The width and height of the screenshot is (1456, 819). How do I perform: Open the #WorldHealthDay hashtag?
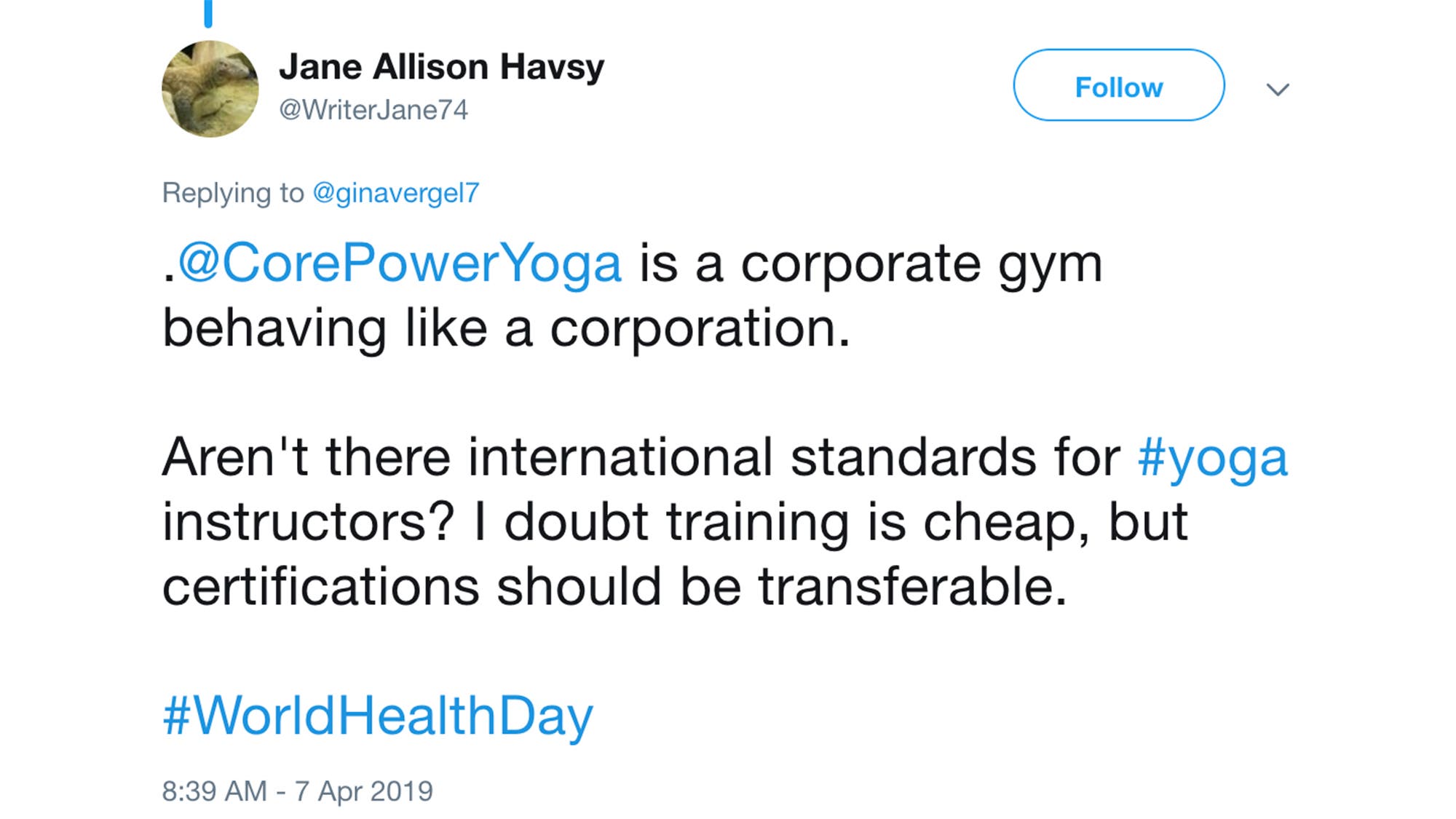[378, 716]
